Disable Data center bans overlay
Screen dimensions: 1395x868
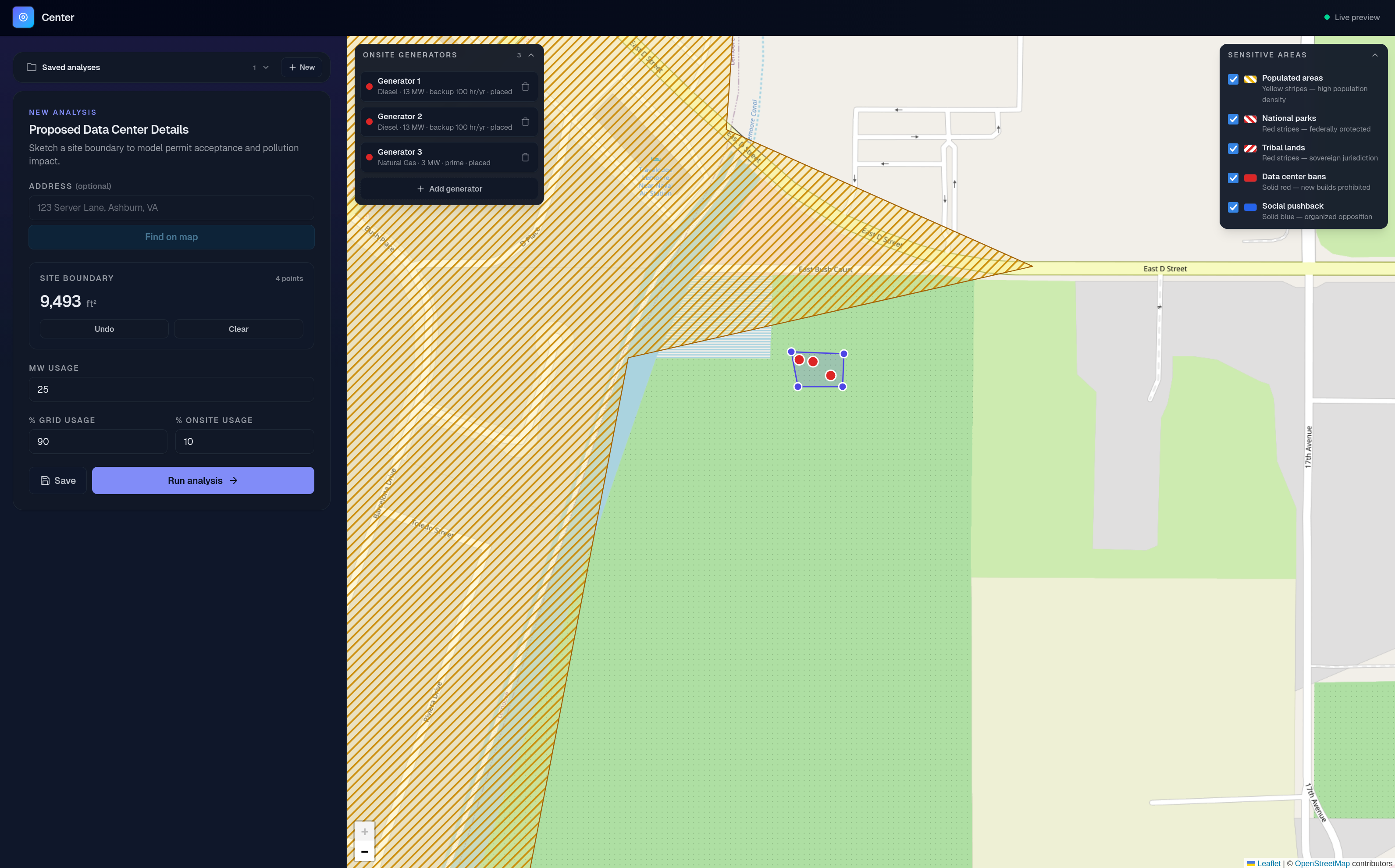click(x=1232, y=178)
